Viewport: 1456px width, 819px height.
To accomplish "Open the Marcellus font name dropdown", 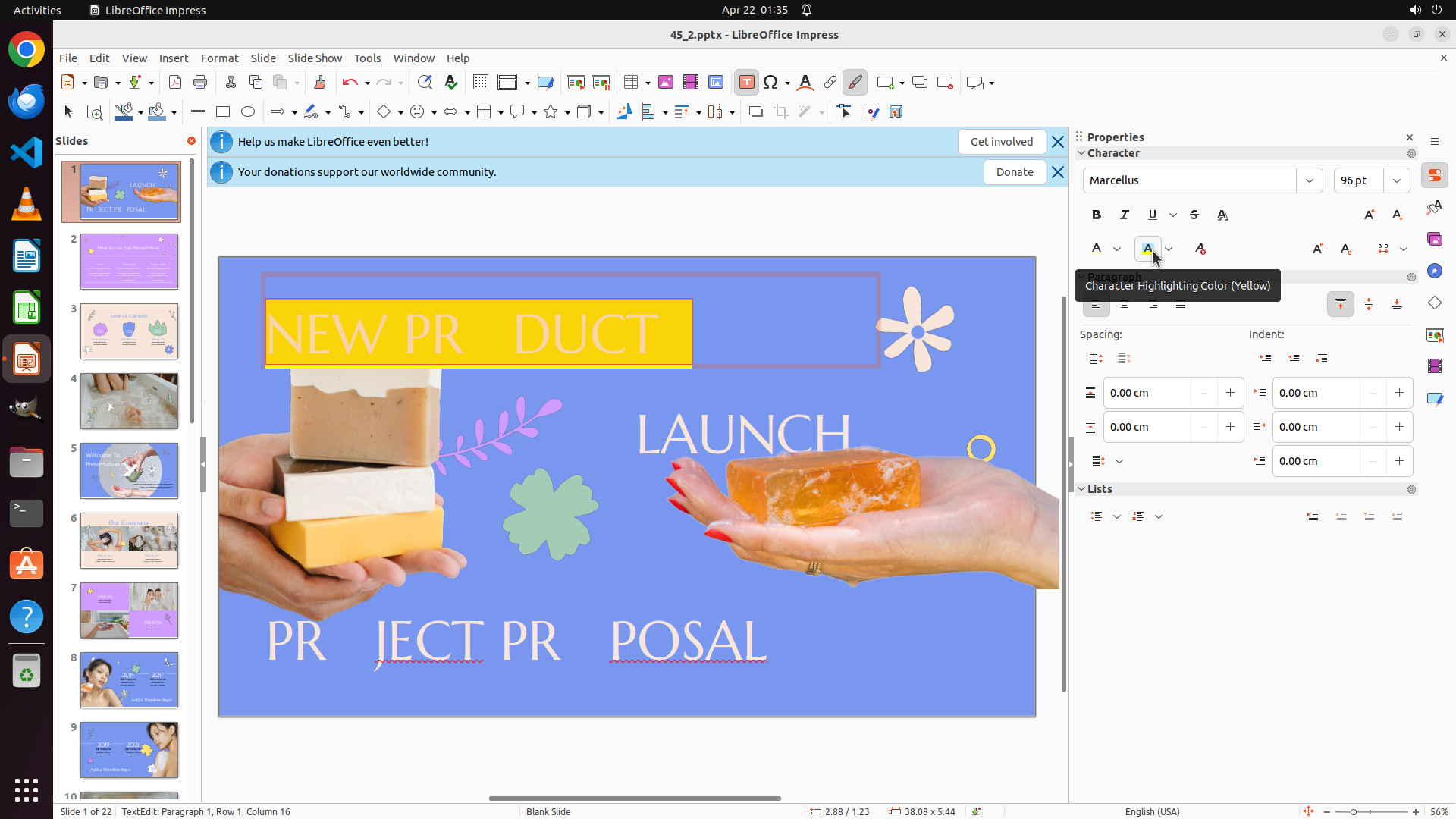I will [1310, 180].
